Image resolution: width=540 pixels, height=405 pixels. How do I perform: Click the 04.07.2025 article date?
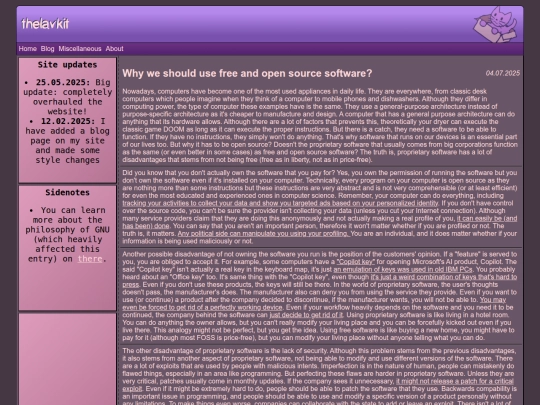tap(502, 73)
